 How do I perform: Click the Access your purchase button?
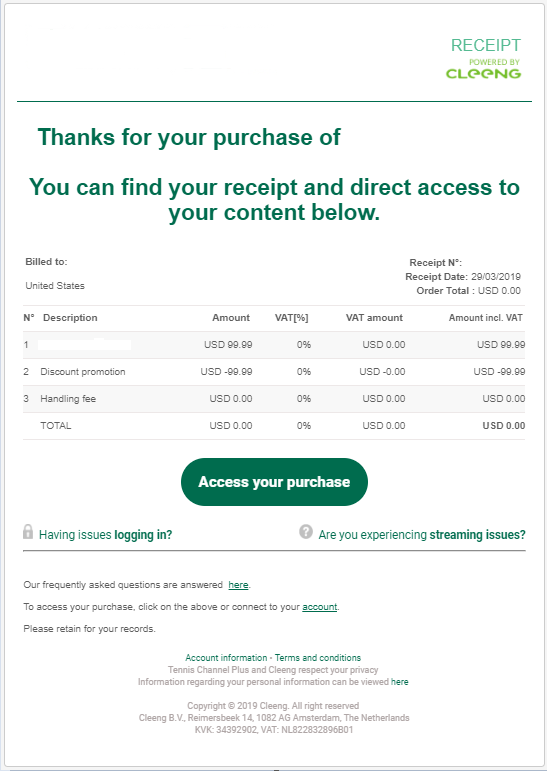[x=274, y=482]
